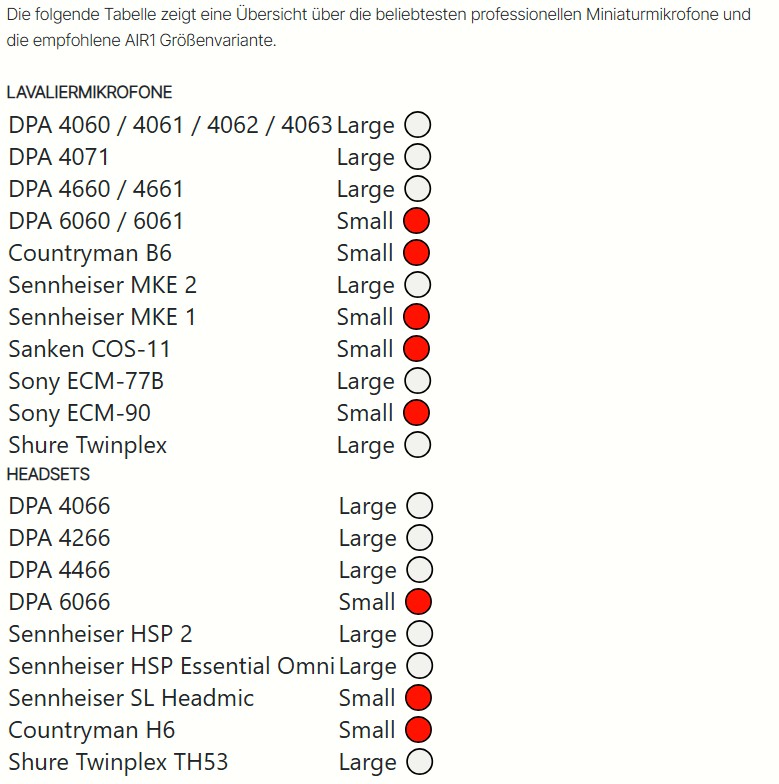Click the HEADSETS section heading
This screenshot has width=779, height=784.
click(48, 474)
